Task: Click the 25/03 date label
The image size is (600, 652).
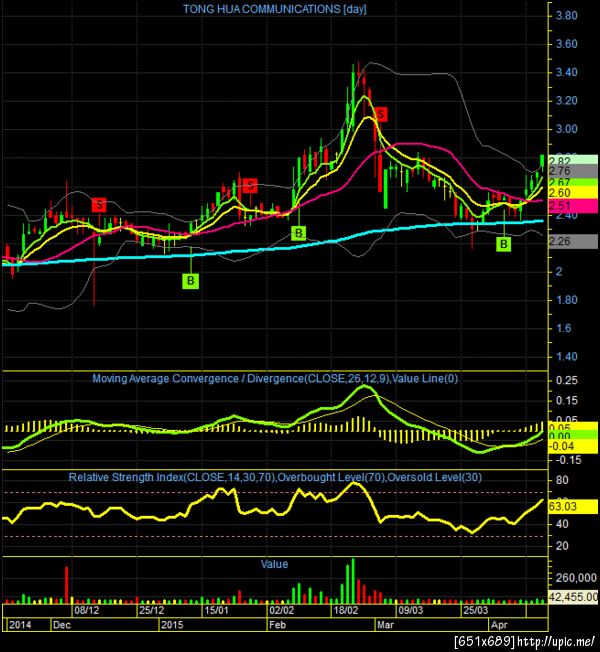Action: pos(476,610)
